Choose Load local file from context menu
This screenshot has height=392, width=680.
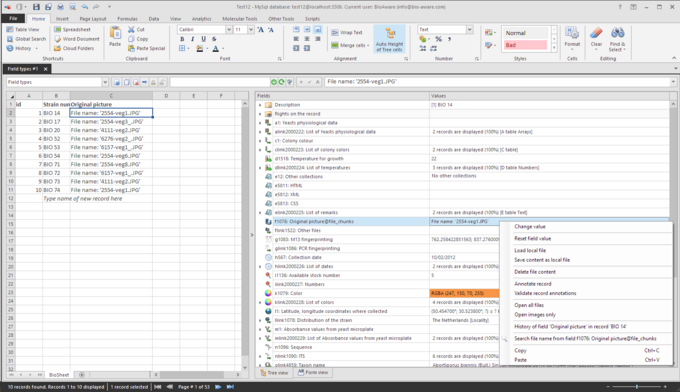pyautogui.click(x=530, y=251)
